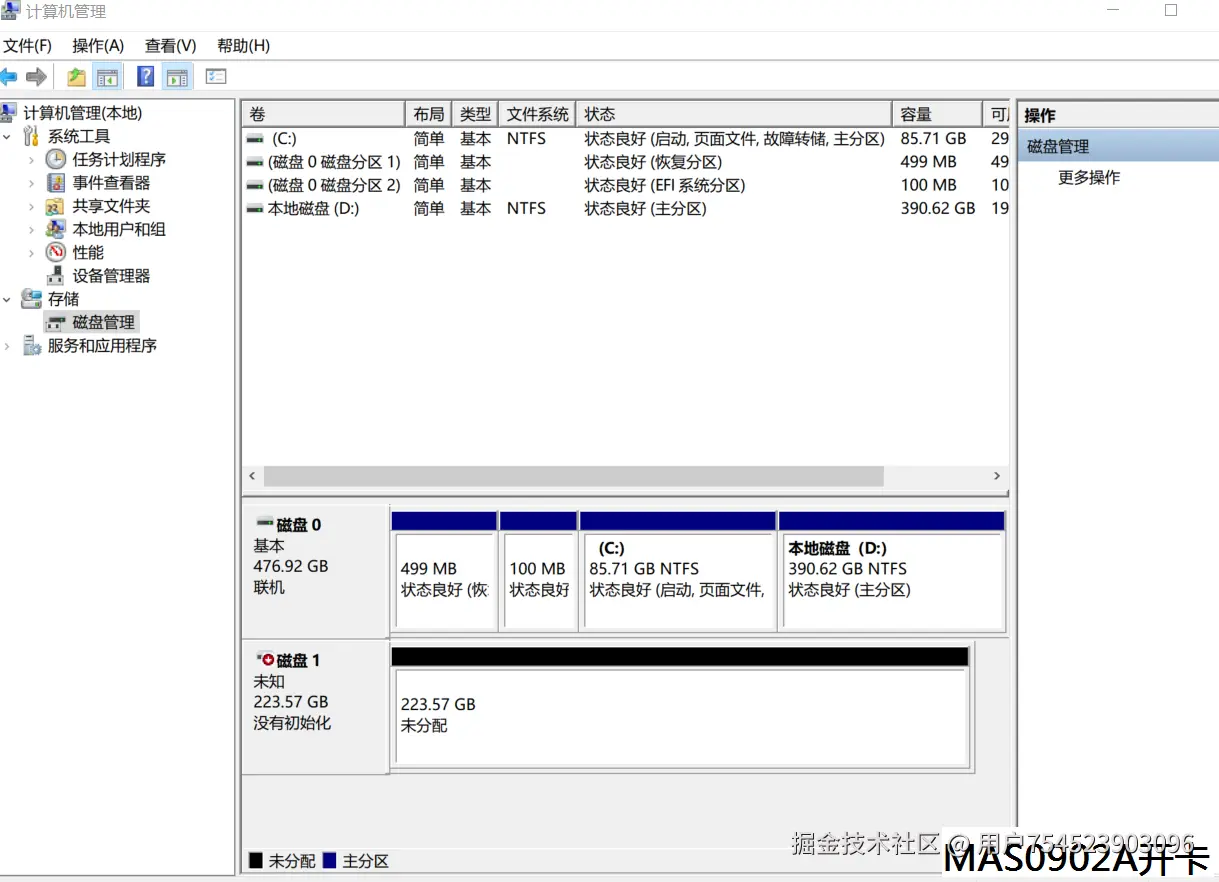Image resolution: width=1219 pixels, height=882 pixels.
Task: Expand the 性能 node
Action: 31,252
